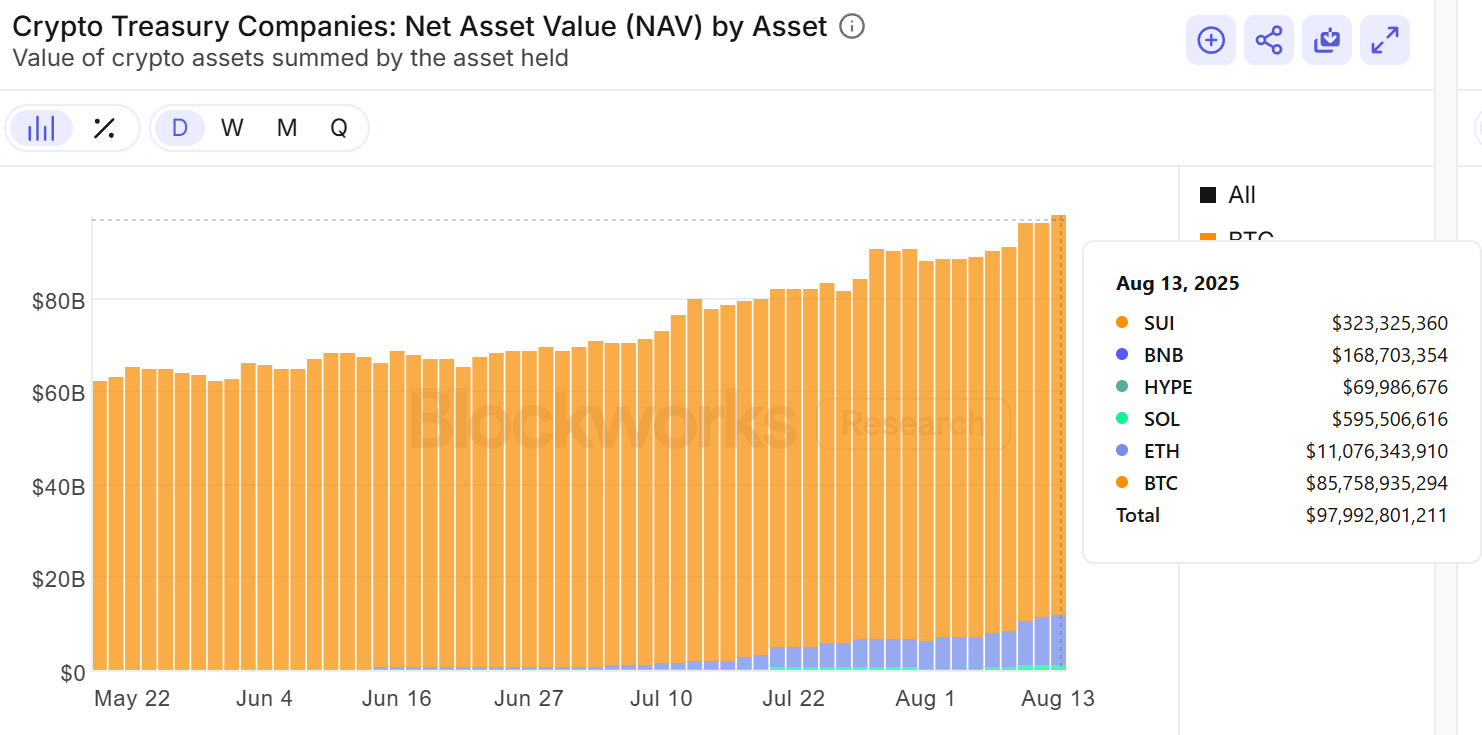Screen dimensions: 1482x735
Task: Toggle the All legend entry
Action: pos(1242,195)
